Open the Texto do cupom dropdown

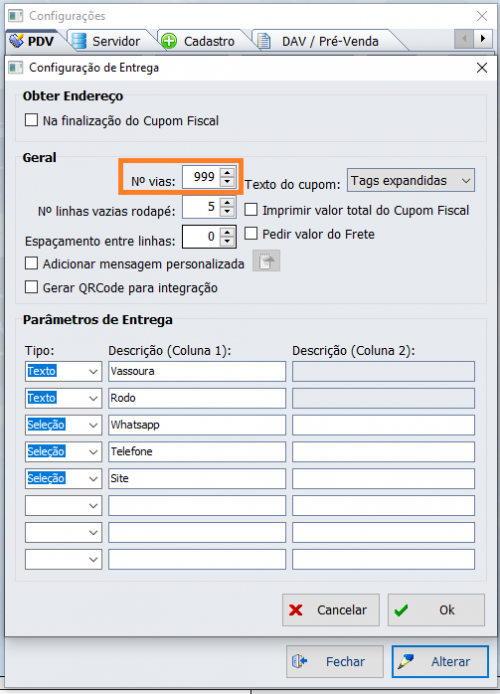[411, 180]
